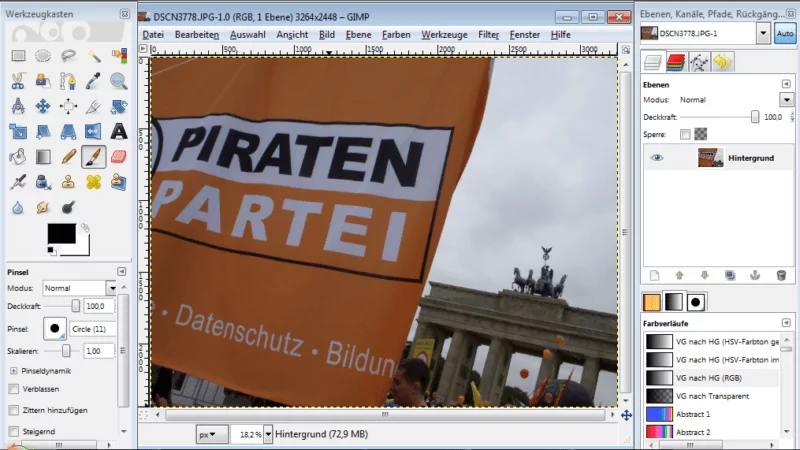Click the new layer icon

click(x=655, y=276)
